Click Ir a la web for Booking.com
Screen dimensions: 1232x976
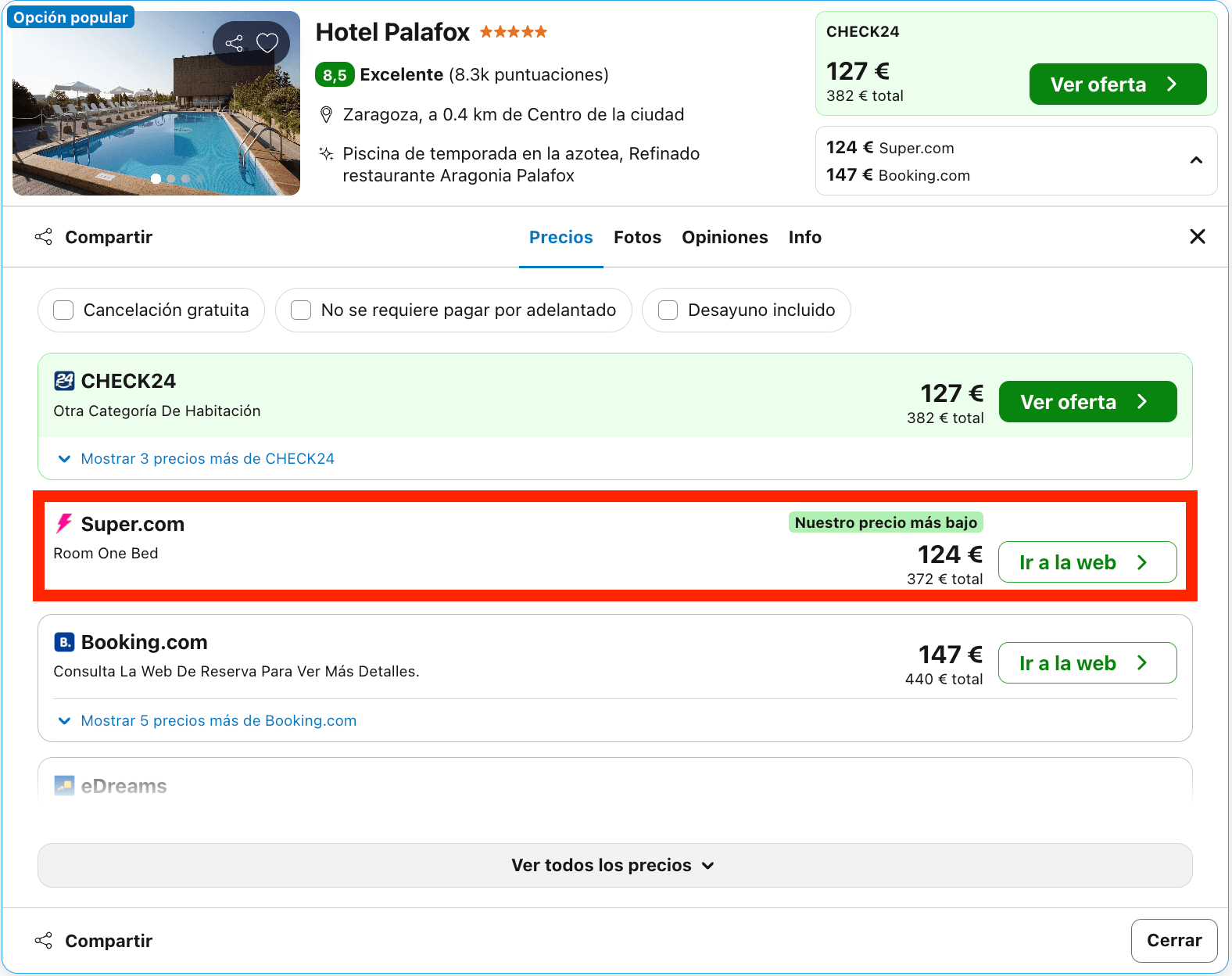coord(1087,663)
